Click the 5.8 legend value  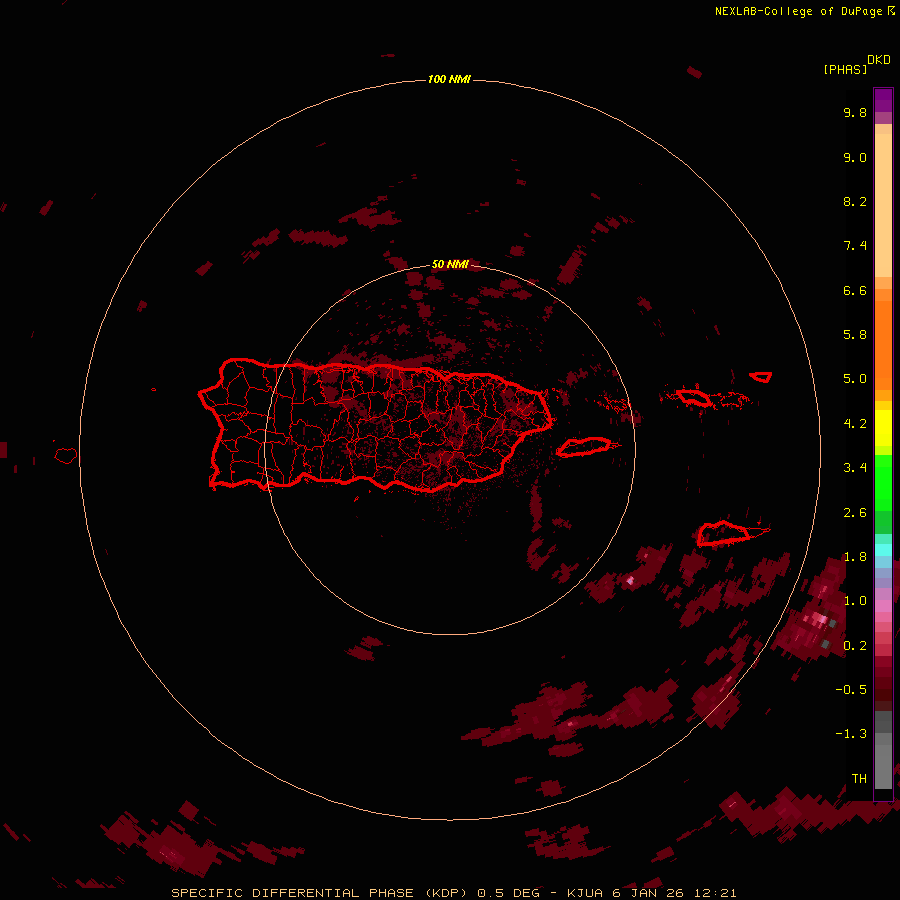(855, 335)
